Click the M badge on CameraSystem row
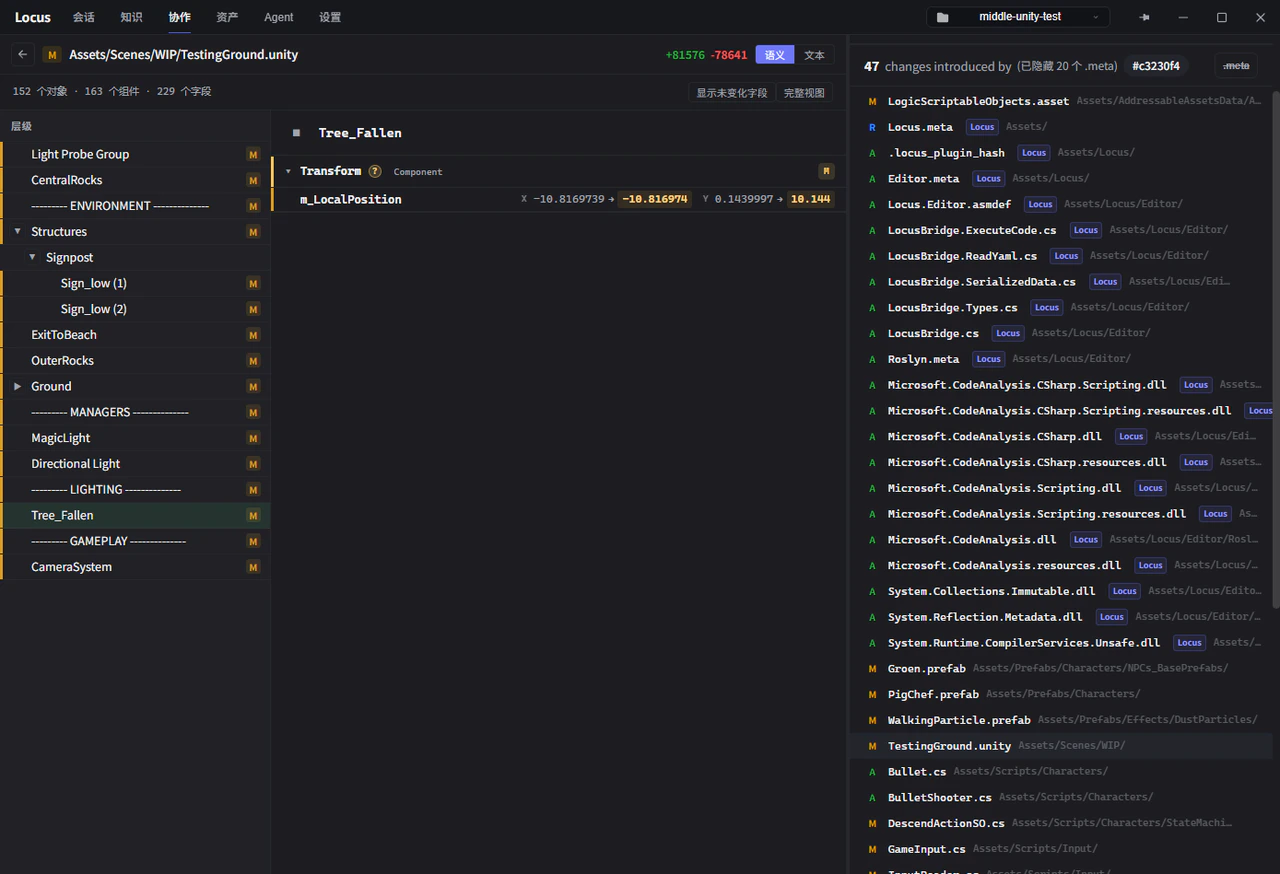This screenshot has width=1280, height=874. point(253,567)
